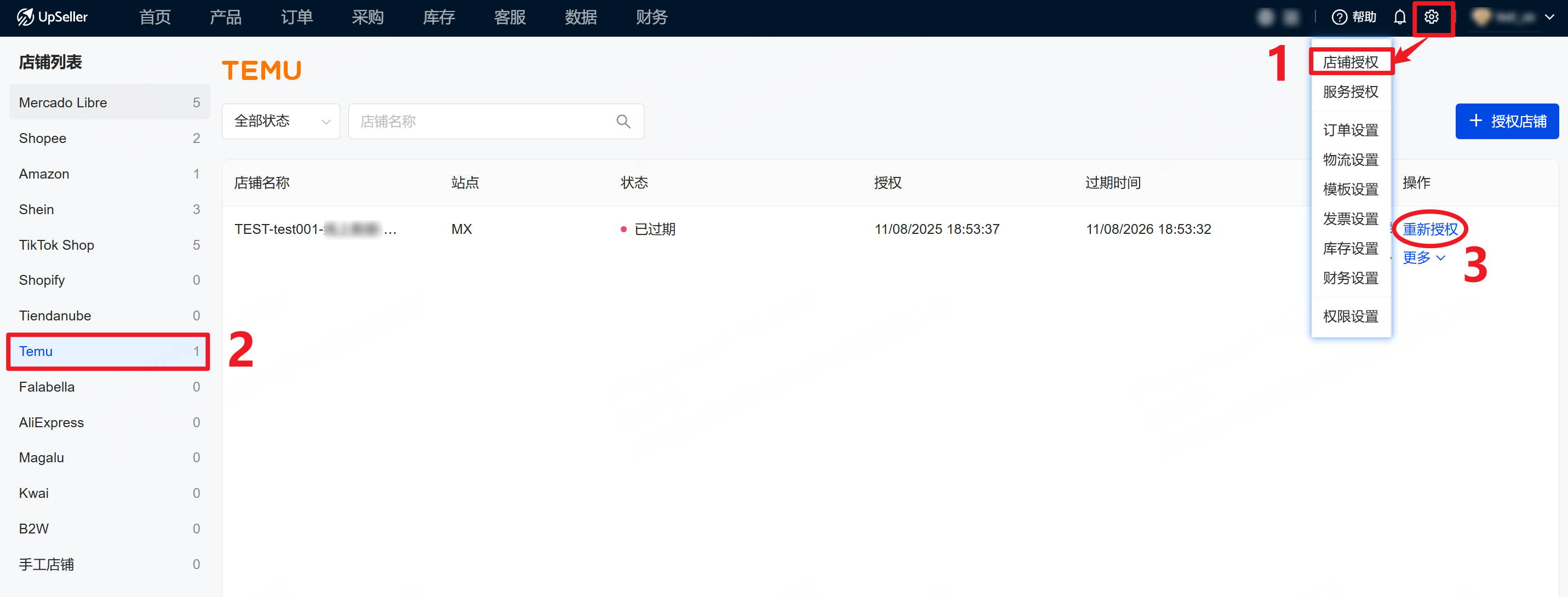This screenshot has width=1568, height=597.
Task: Select 手工店铺 in store list
Action: [110, 564]
